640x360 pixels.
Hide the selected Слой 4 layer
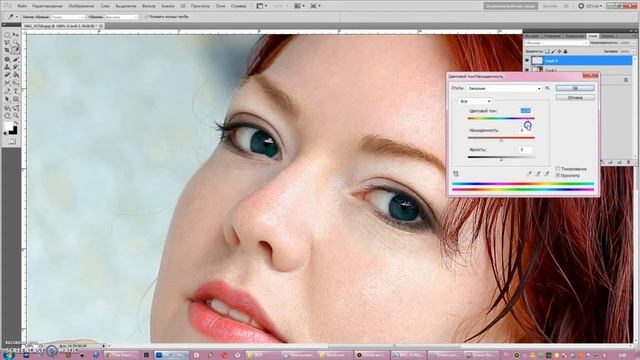[x=527, y=61]
